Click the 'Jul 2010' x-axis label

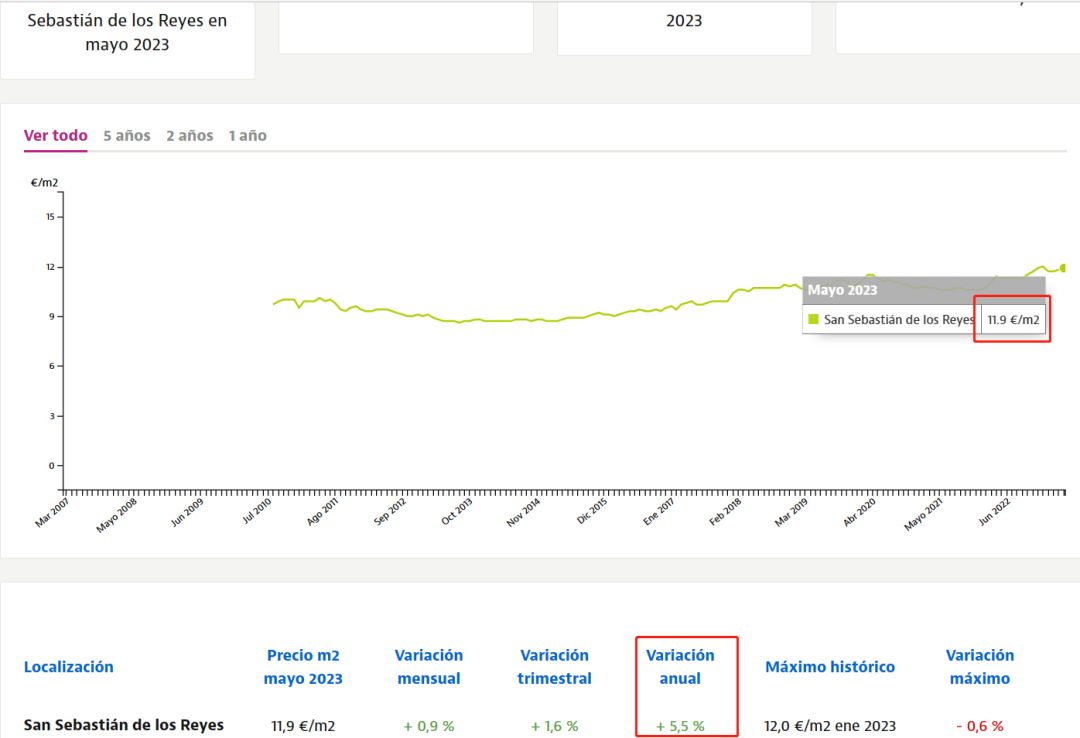click(x=256, y=511)
